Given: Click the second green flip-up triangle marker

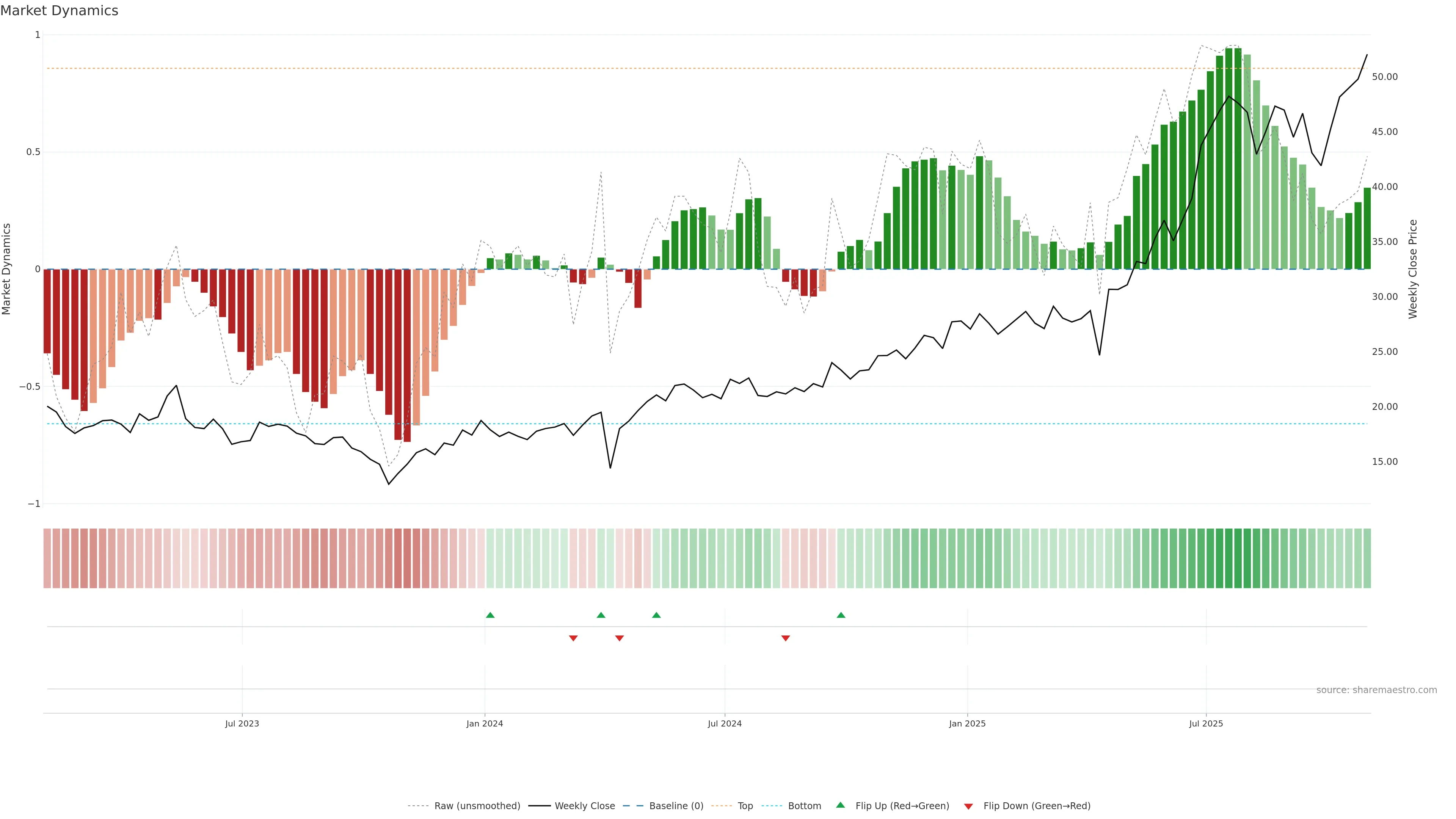Looking at the screenshot, I should coord(601,615).
